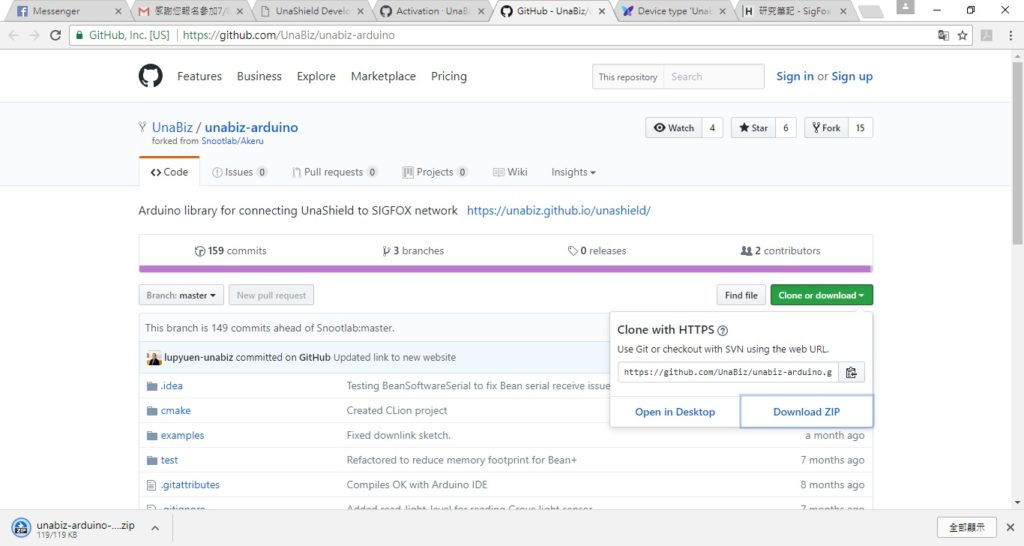1024x546 pixels.
Task: Click Marketplace in GitHub navigation
Action: click(x=383, y=76)
